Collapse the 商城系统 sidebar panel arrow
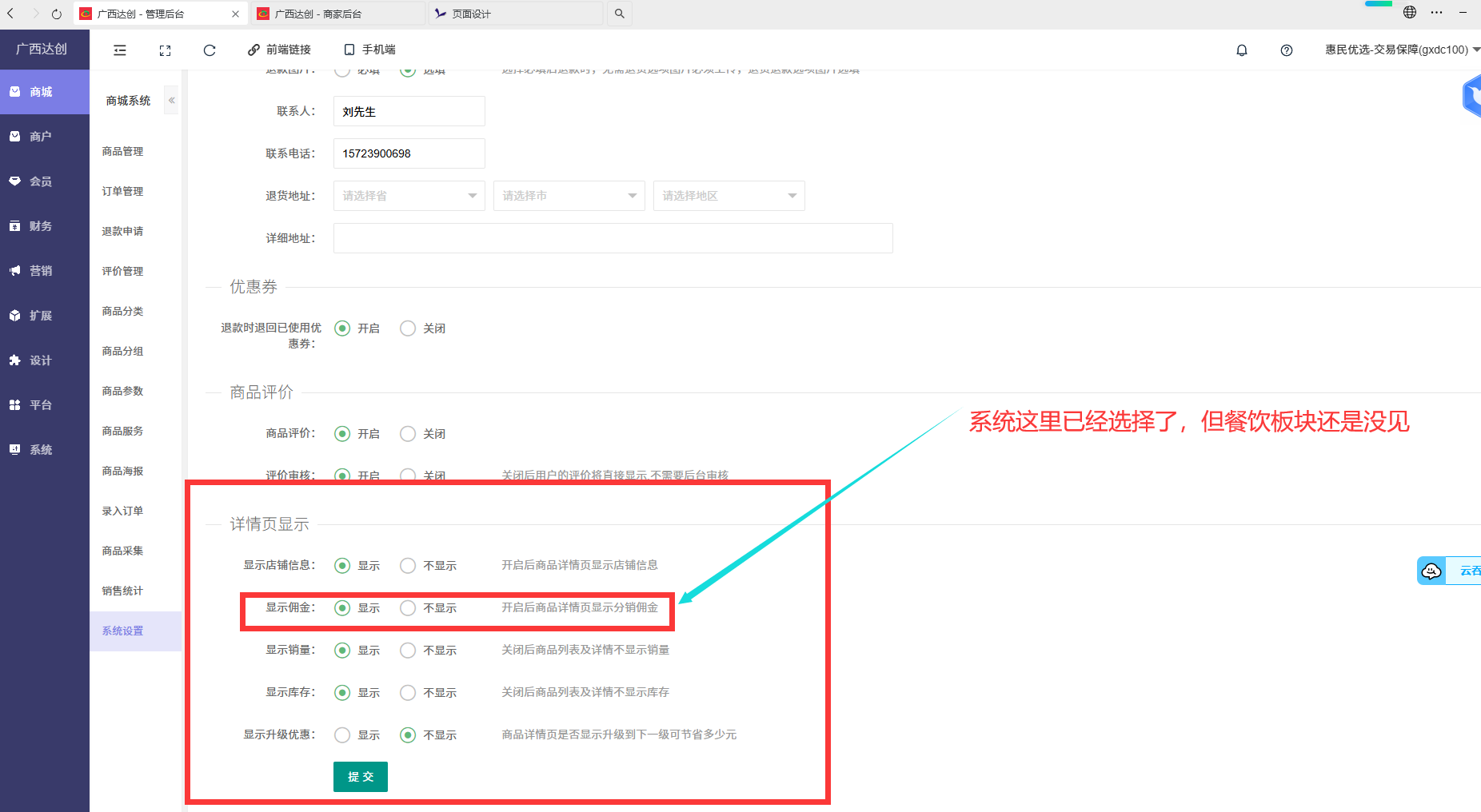The width and height of the screenshot is (1481, 812). coord(171,101)
